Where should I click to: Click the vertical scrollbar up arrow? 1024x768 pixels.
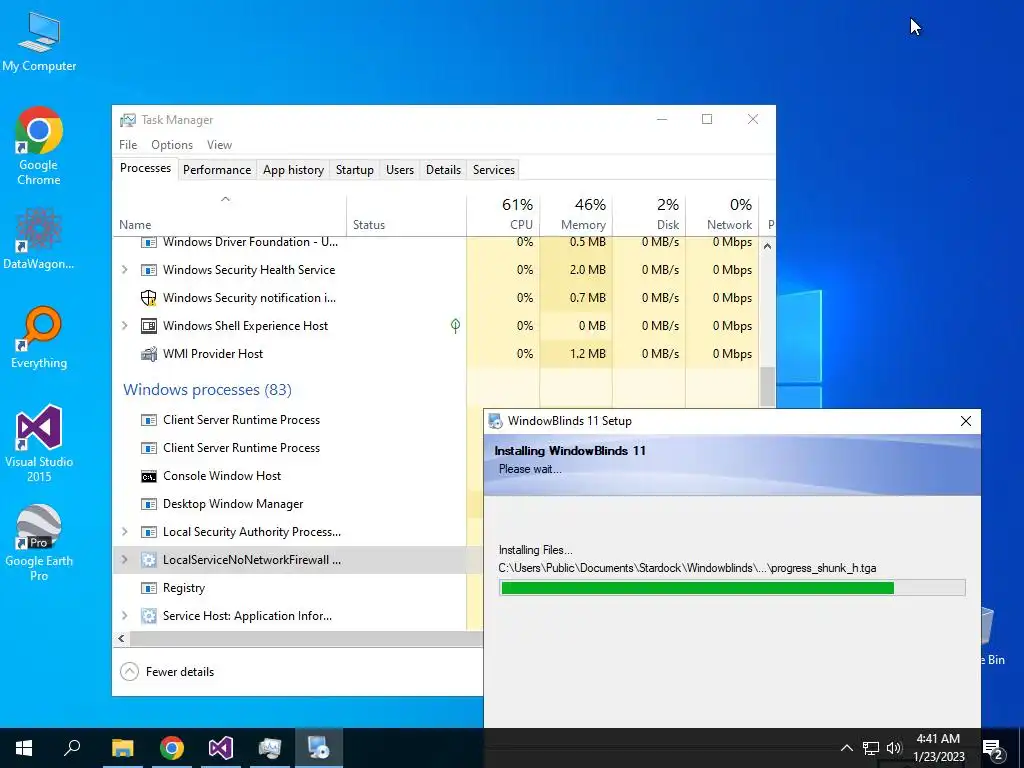point(767,246)
